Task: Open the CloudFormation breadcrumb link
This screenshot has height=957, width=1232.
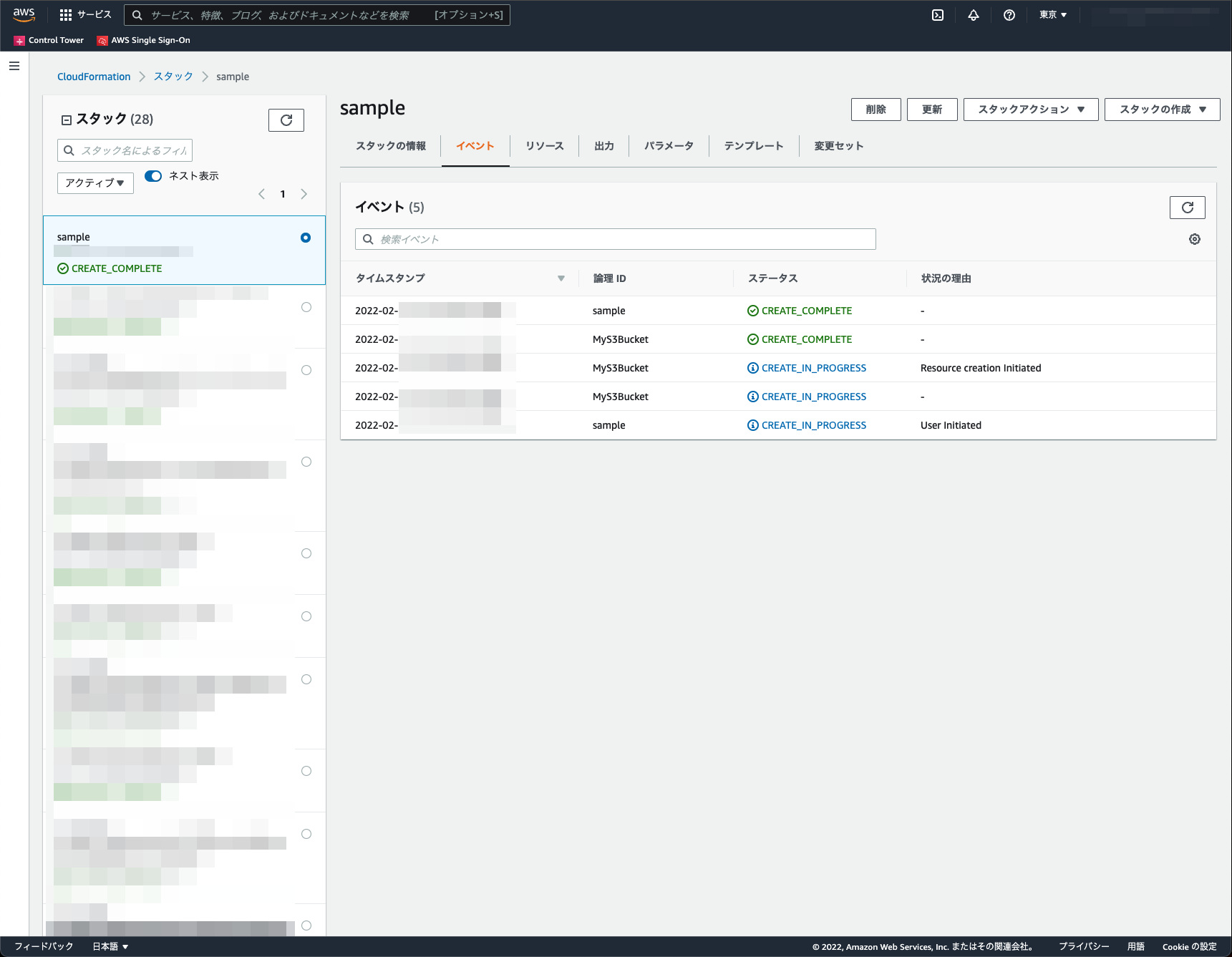Action: (94, 77)
